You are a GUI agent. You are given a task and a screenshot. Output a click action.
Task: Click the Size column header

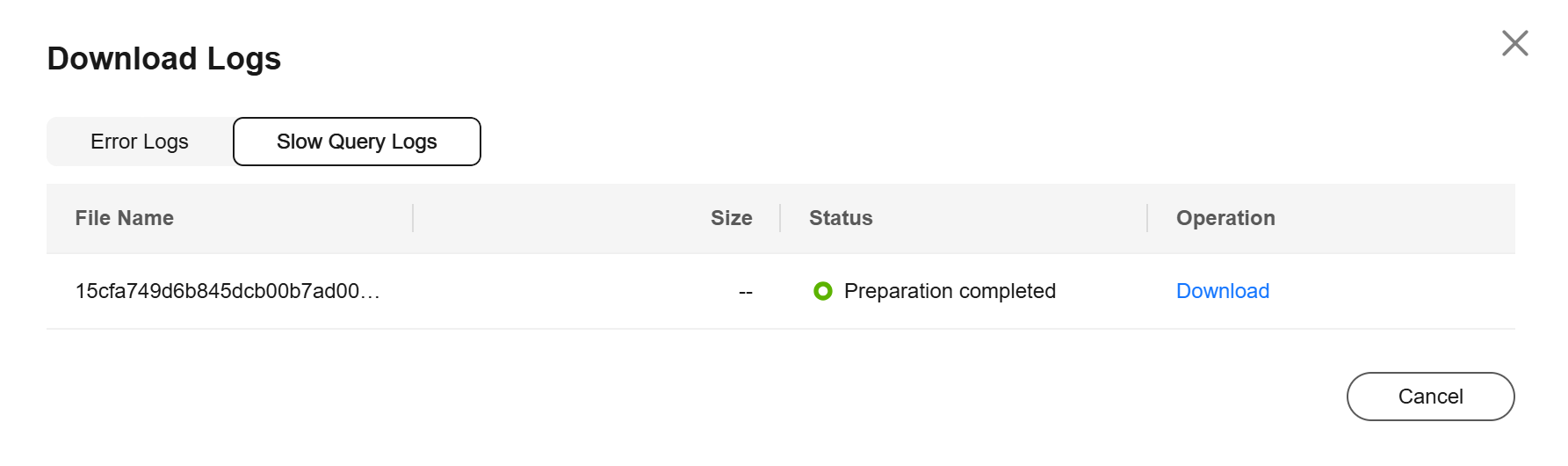[731, 218]
